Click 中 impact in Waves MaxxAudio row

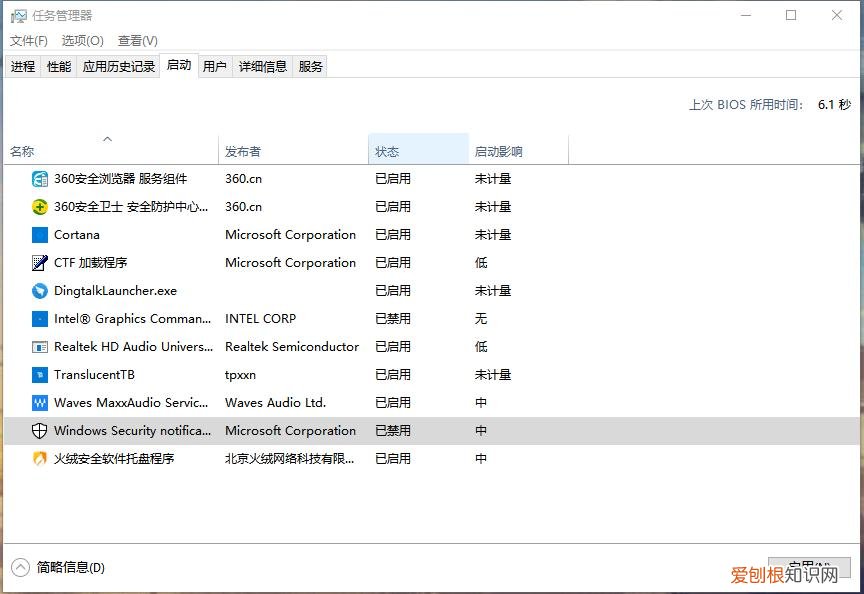click(x=481, y=403)
